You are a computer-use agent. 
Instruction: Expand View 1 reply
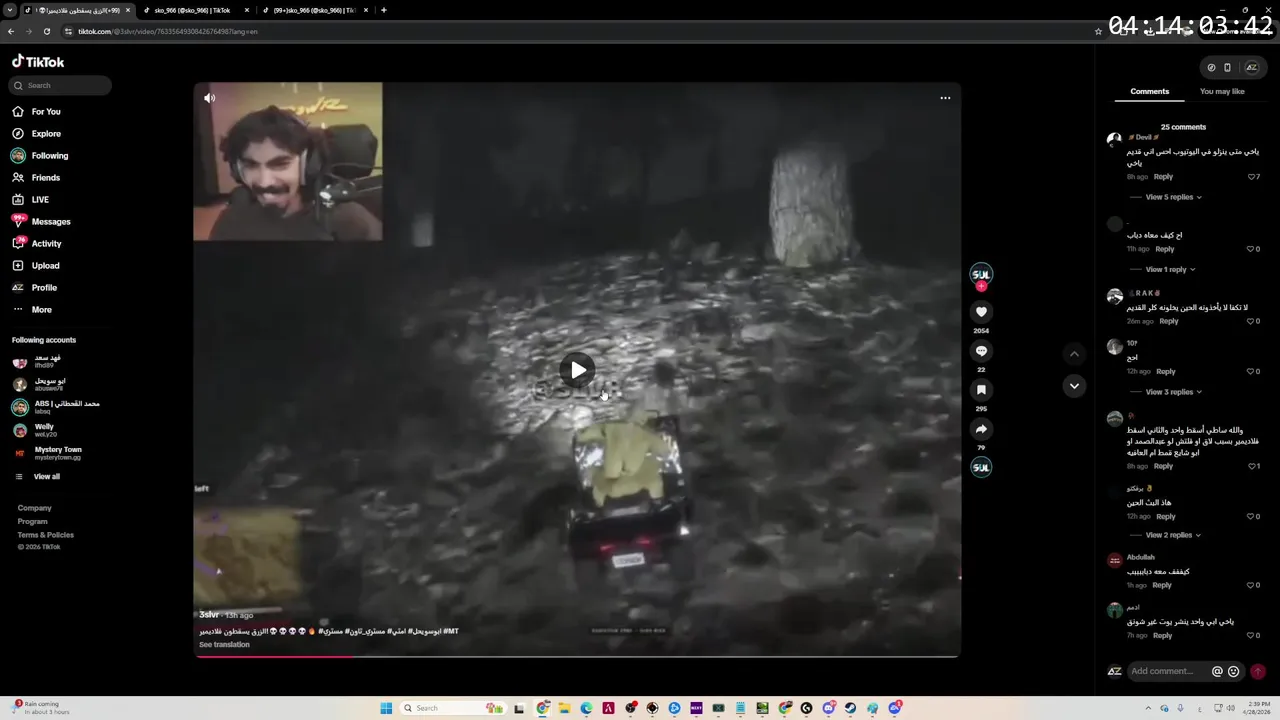1170,269
